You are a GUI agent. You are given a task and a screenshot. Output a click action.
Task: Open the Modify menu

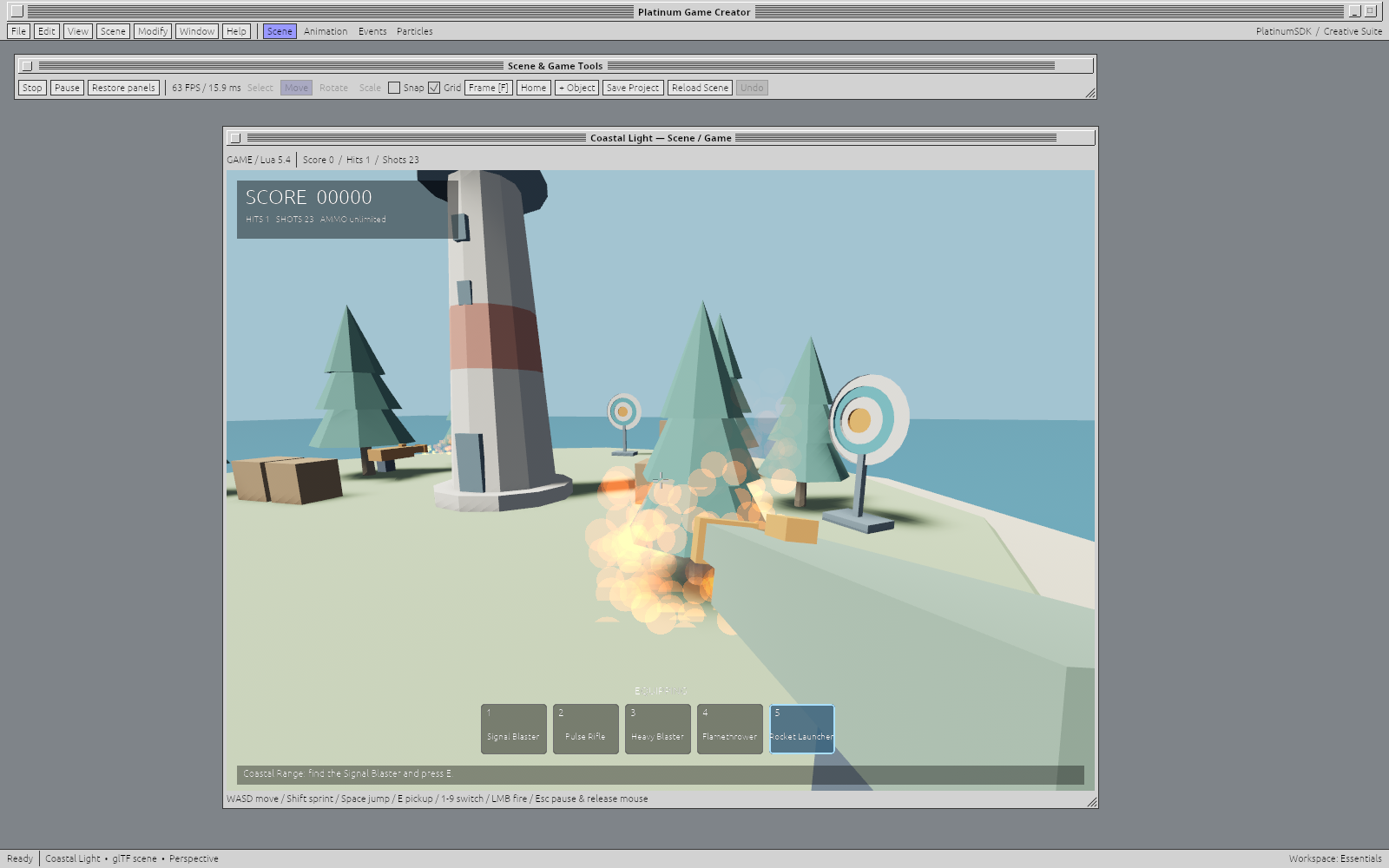coord(153,31)
